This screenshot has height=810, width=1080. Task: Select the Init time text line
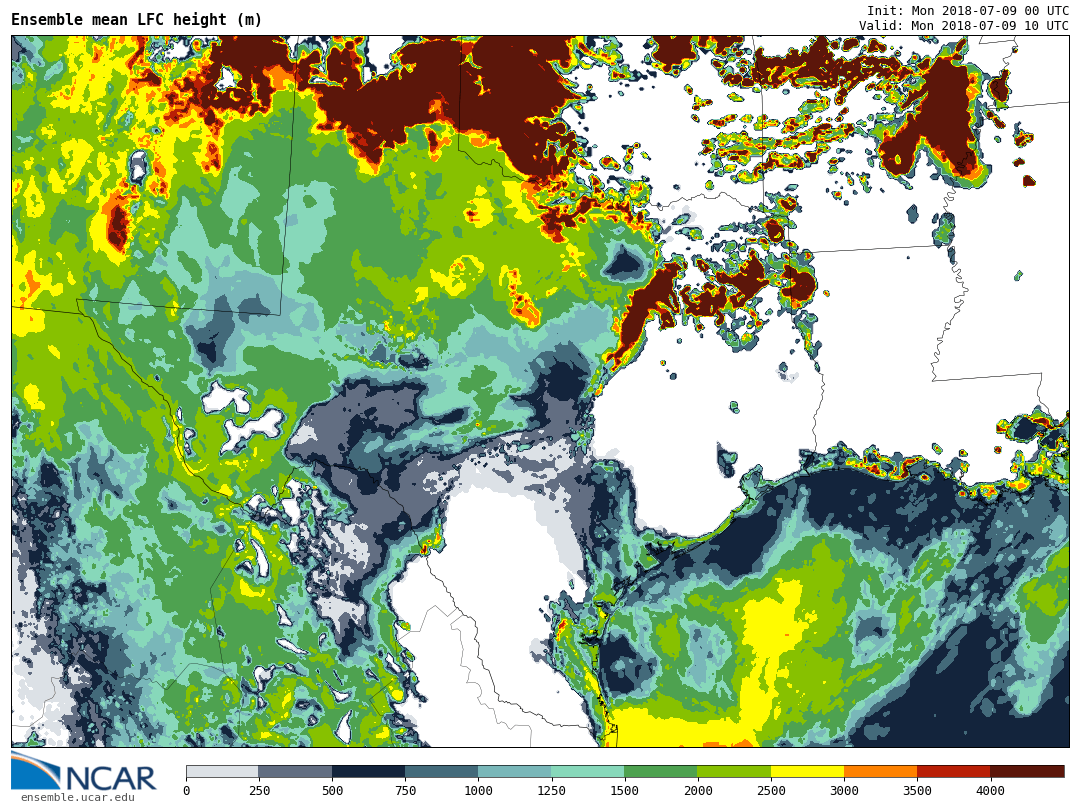point(967,11)
